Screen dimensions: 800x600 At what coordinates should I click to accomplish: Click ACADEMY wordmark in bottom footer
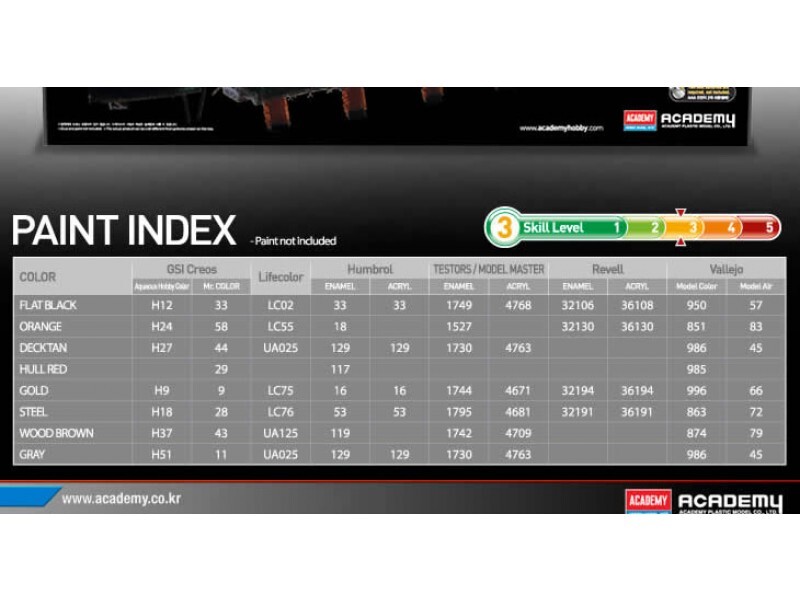pyautogui.click(x=730, y=502)
